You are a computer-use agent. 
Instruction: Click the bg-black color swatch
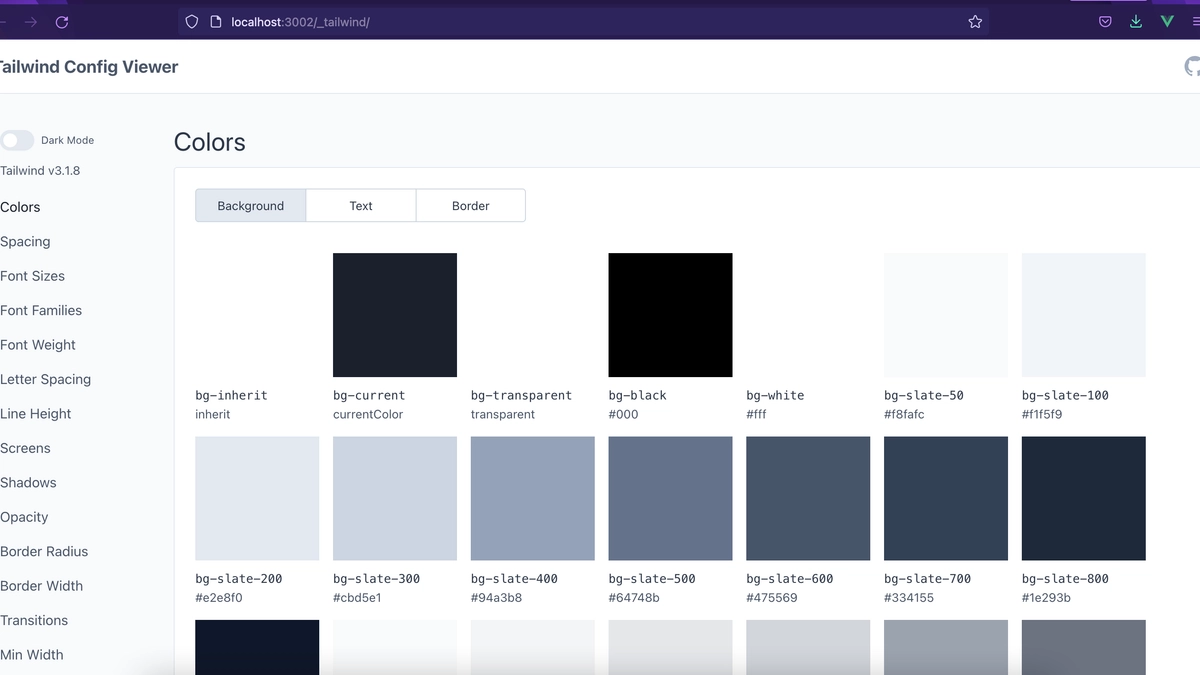click(670, 314)
